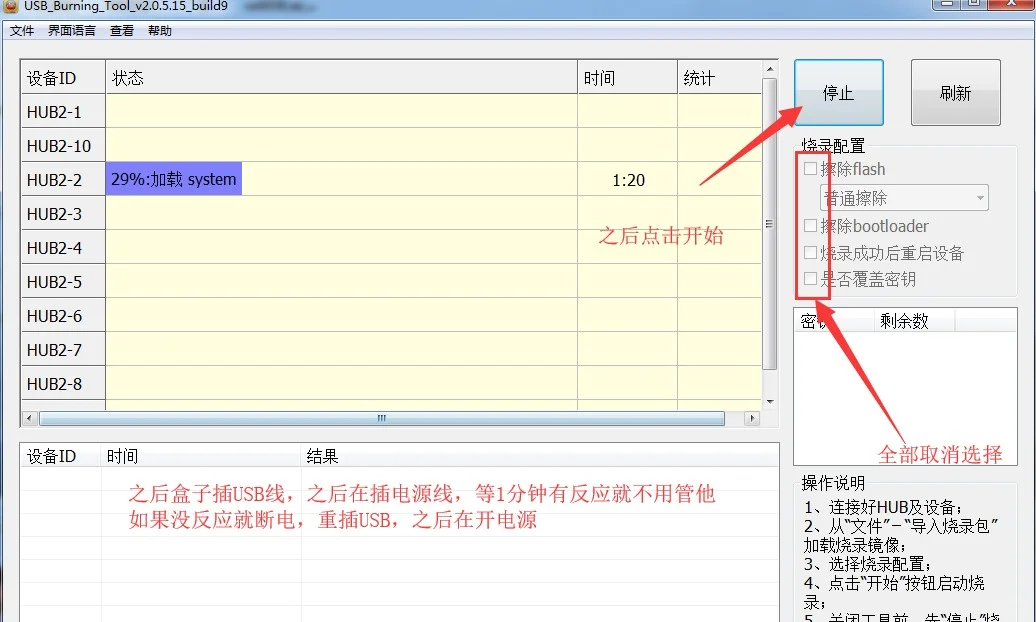
Task: Click the 设备ID header in top table
Action: click(63, 77)
